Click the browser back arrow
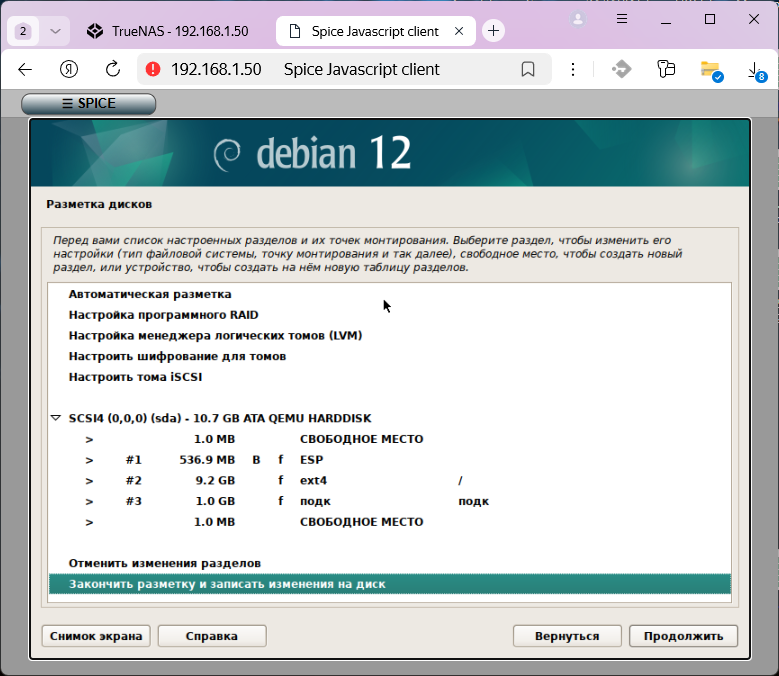This screenshot has width=779, height=676. 25,70
